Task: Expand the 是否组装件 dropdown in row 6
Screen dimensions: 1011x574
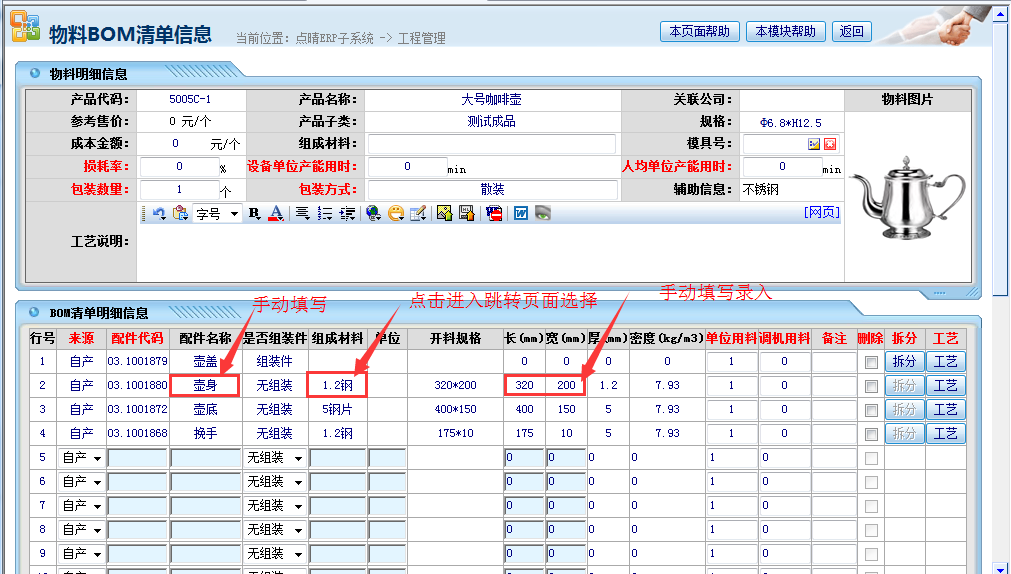Action: 274,482
